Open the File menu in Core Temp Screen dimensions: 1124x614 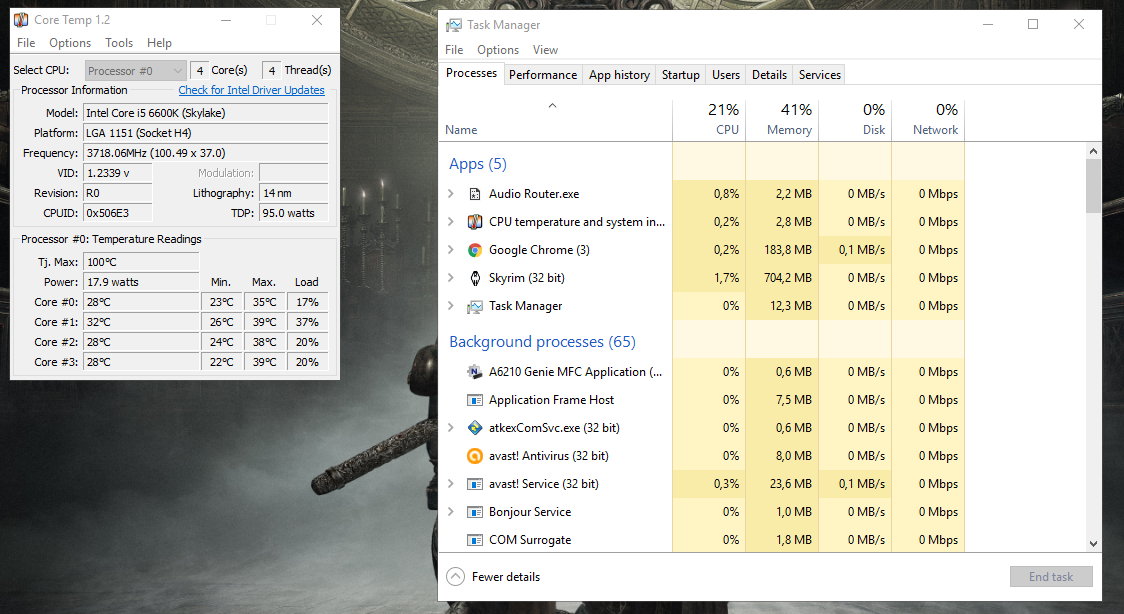click(26, 43)
